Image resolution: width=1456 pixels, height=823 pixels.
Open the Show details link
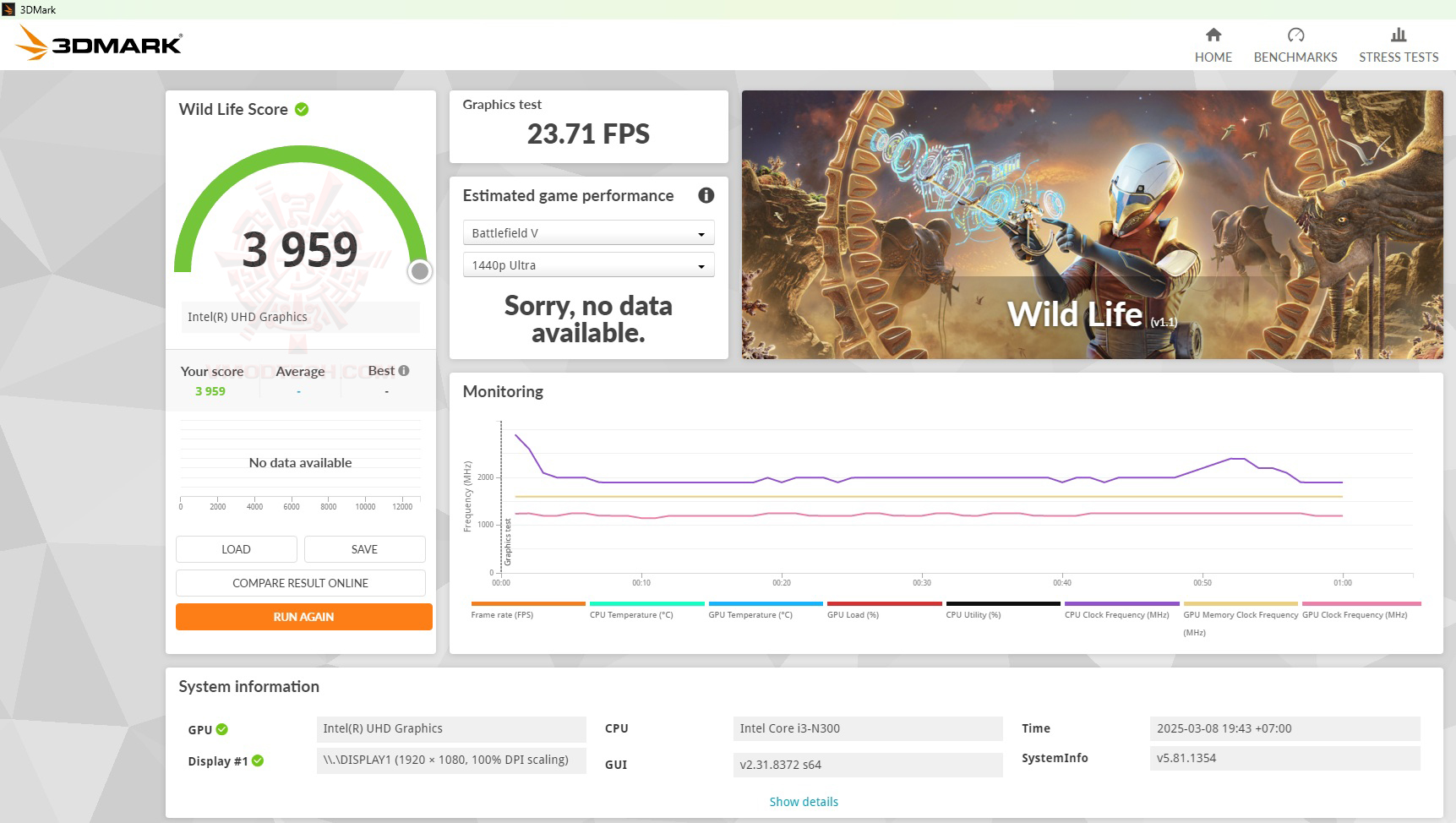[804, 802]
